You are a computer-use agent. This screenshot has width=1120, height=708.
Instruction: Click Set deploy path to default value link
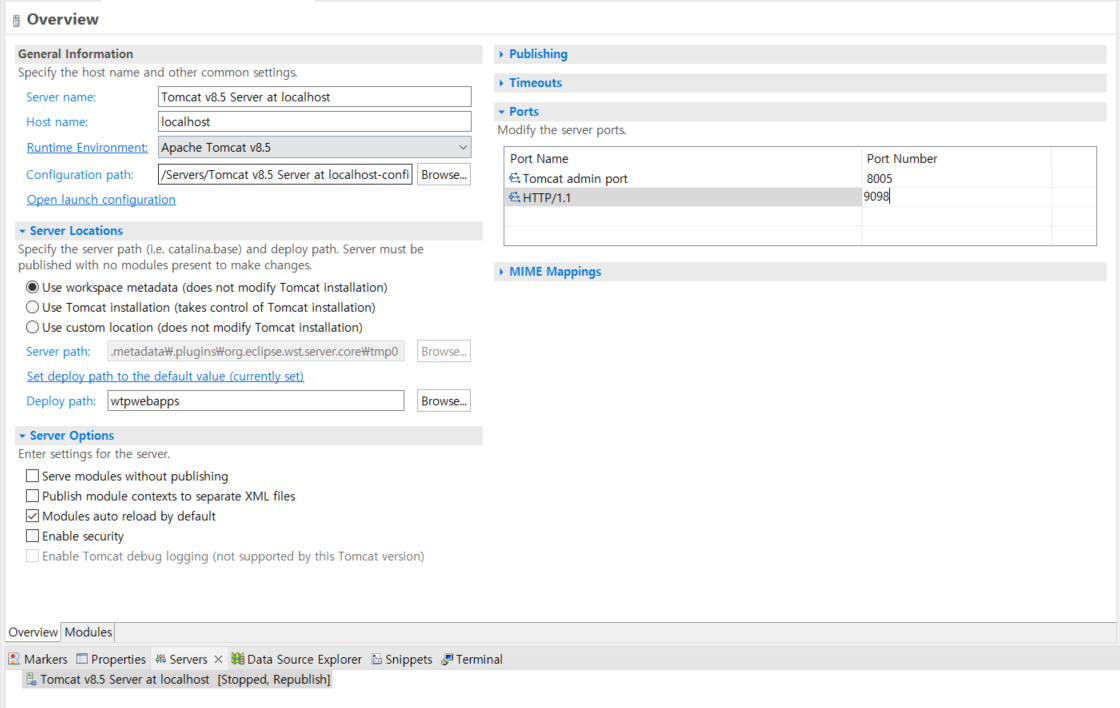point(165,376)
